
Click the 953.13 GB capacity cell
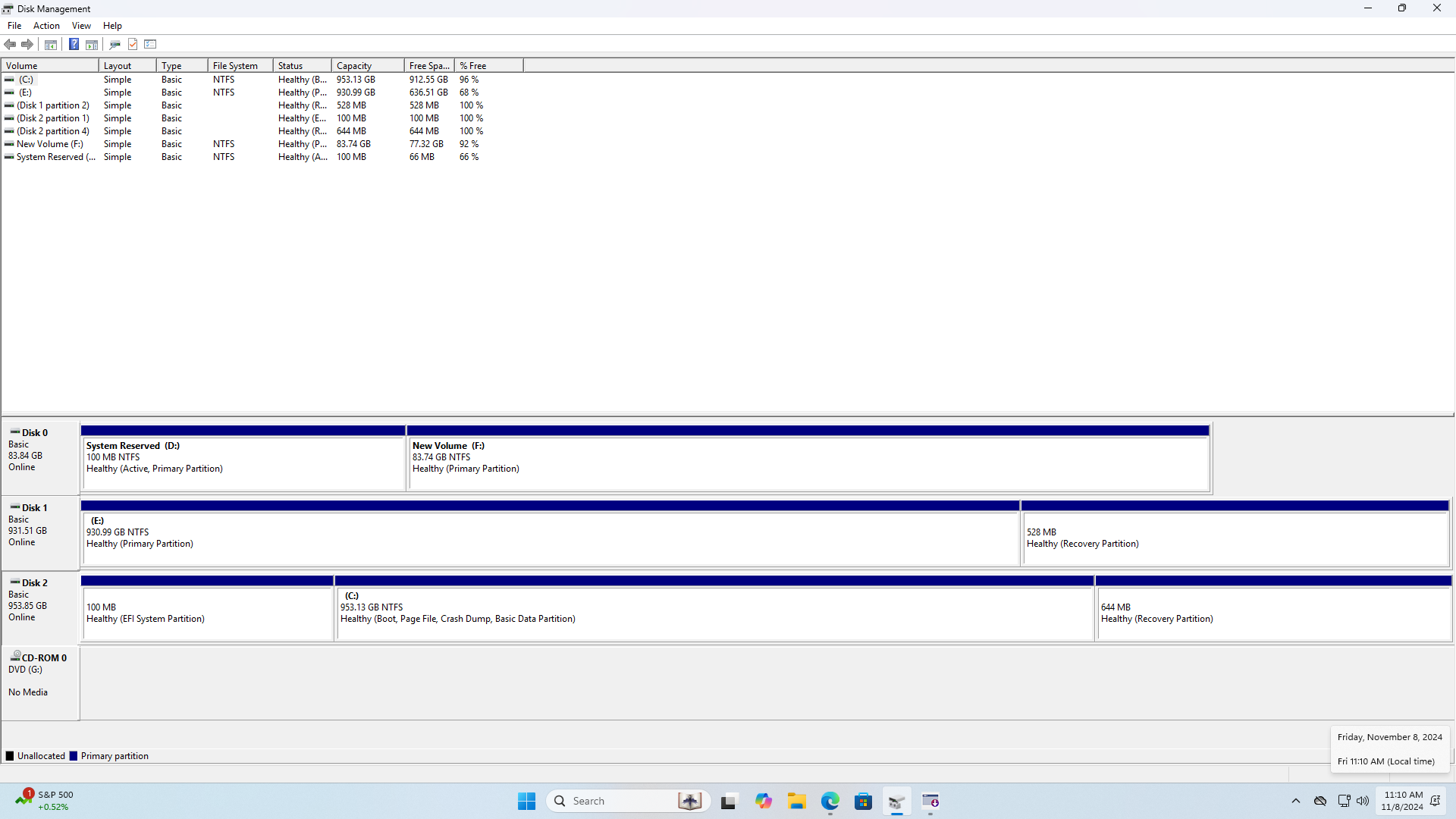point(356,80)
